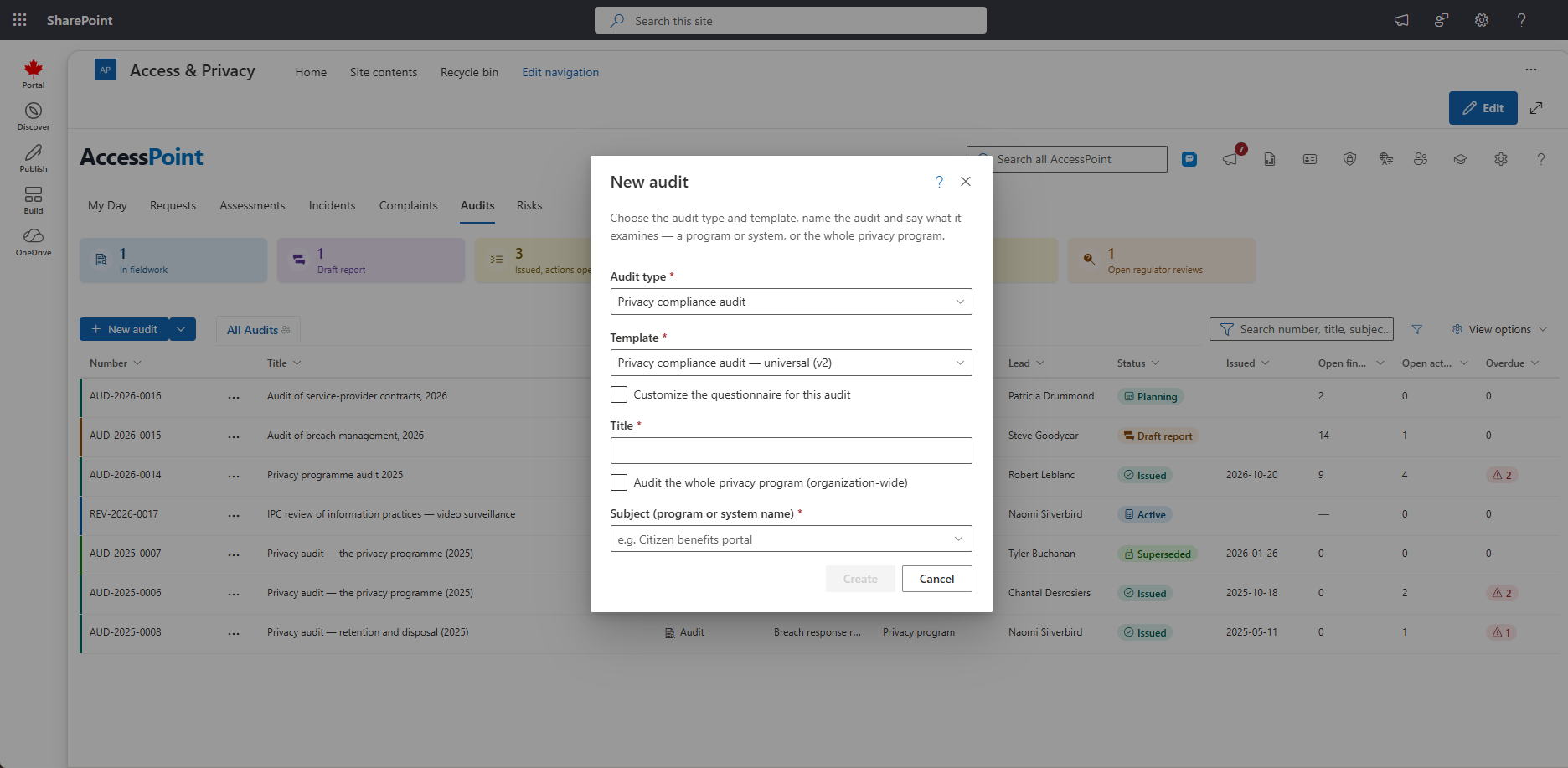Viewport: 1568px width, 768px height.
Task: Switch to the Risks tab
Action: (x=529, y=205)
